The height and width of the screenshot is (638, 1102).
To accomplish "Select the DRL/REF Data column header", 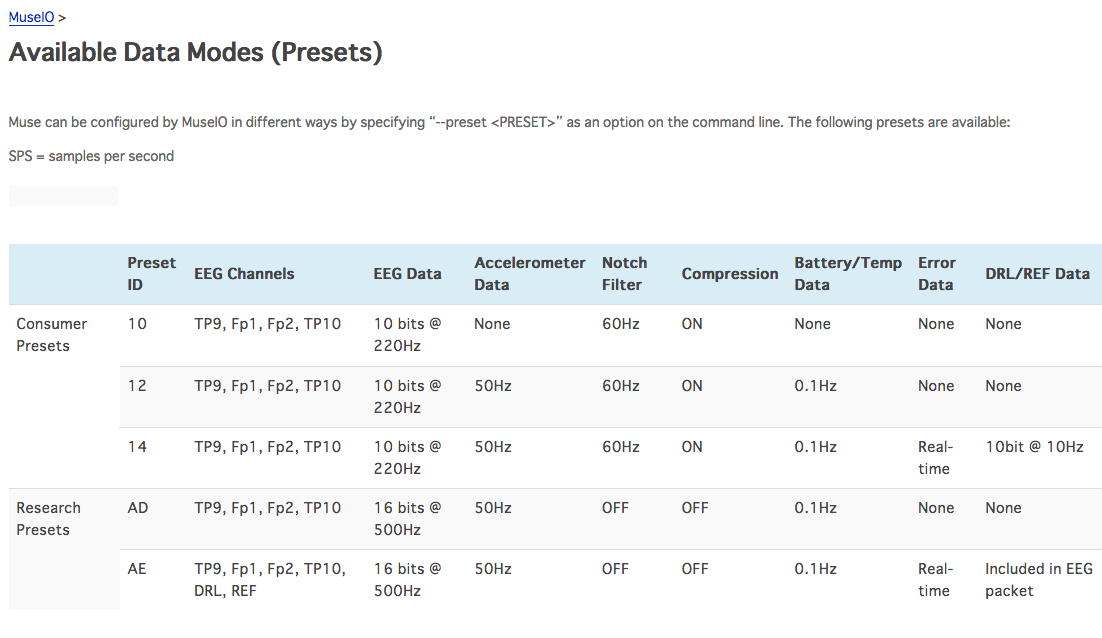I will 1037,273.
